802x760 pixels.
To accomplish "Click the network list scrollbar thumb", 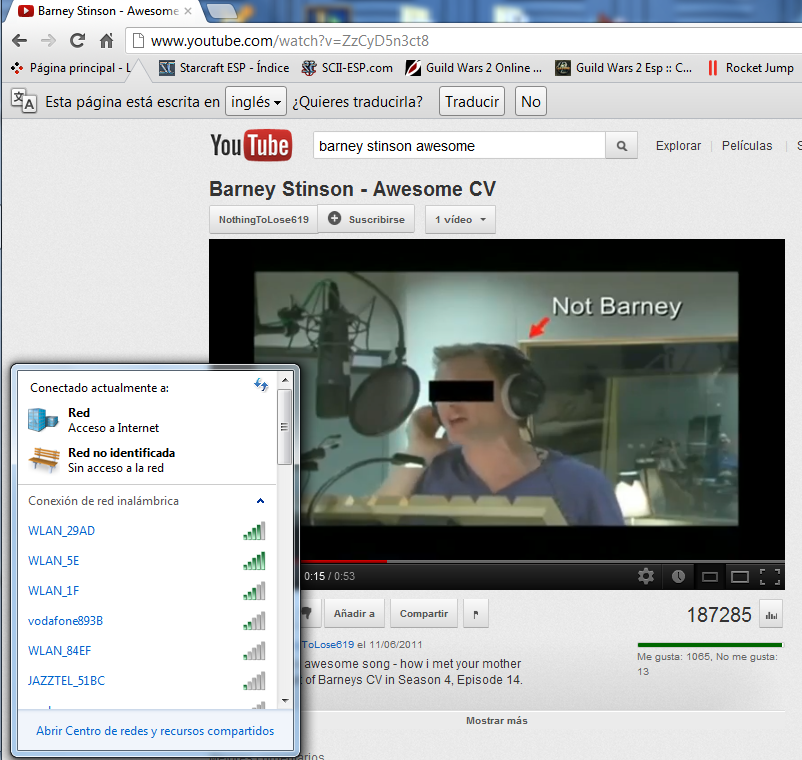I will 285,427.
